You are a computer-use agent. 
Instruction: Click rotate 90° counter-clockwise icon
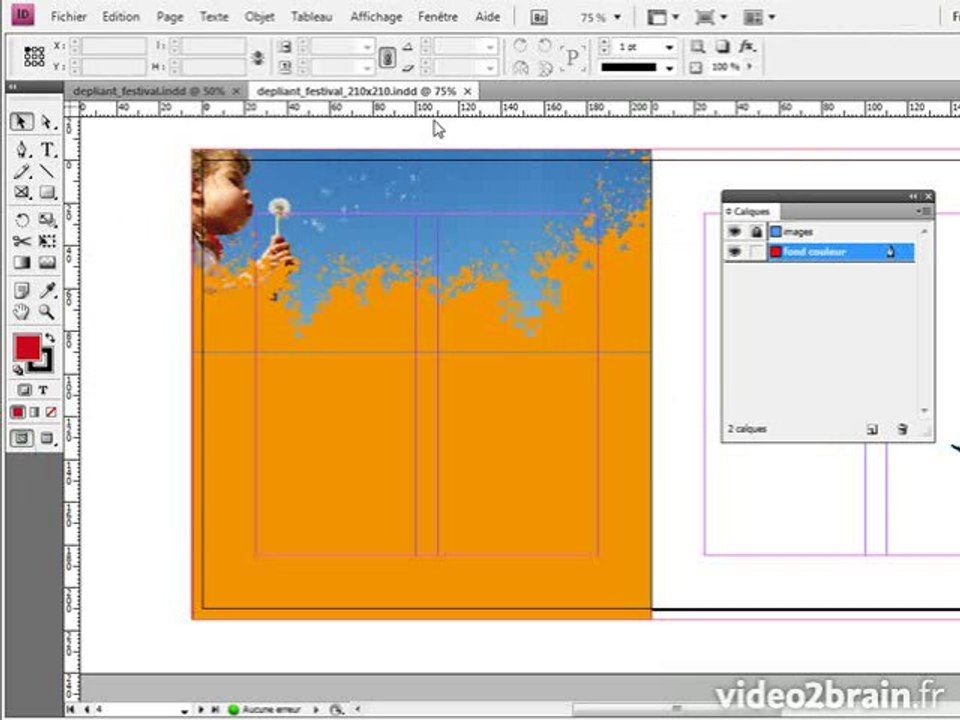coord(544,46)
